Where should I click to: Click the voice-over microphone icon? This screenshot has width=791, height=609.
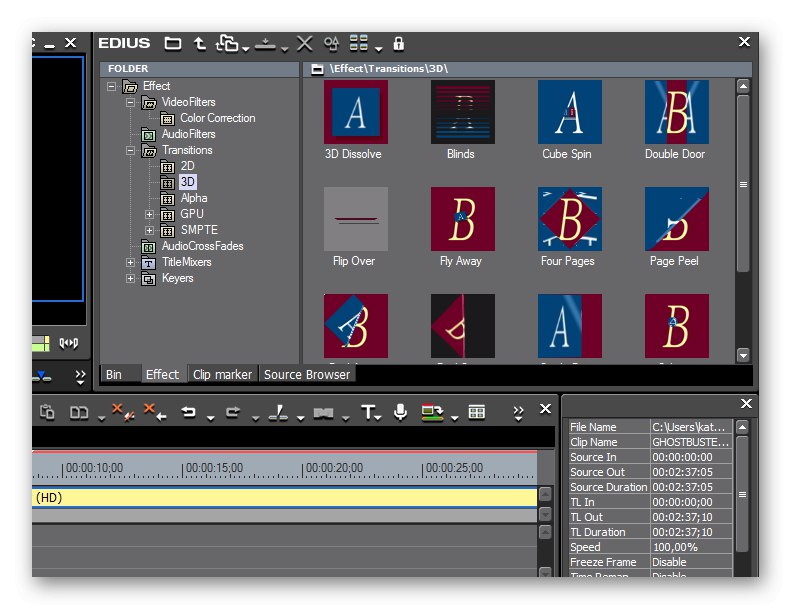pos(400,412)
